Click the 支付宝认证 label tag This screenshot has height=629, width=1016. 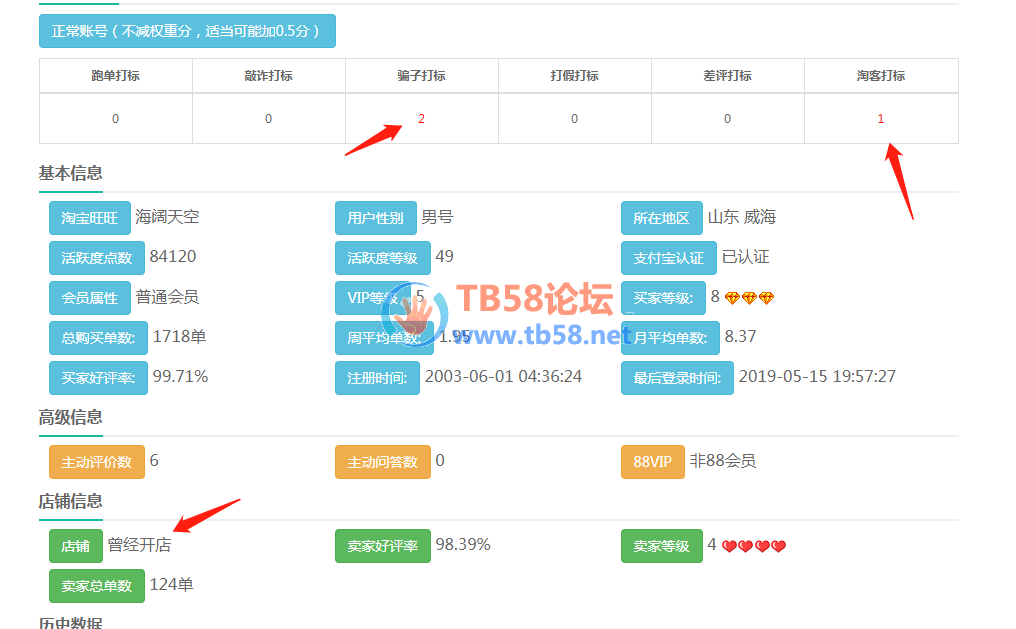coord(668,258)
